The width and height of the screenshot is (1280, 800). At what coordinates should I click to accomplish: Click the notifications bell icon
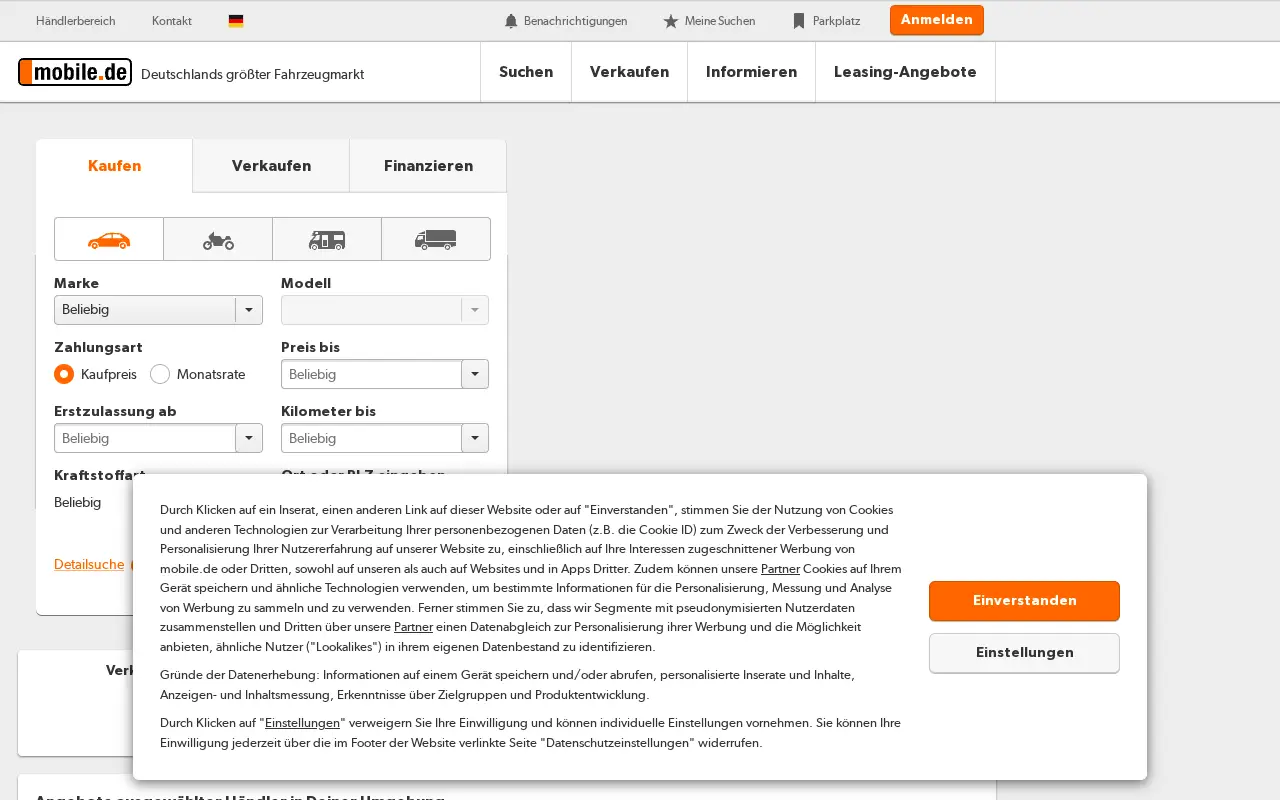pyautogui.click(x=511, y=21)
